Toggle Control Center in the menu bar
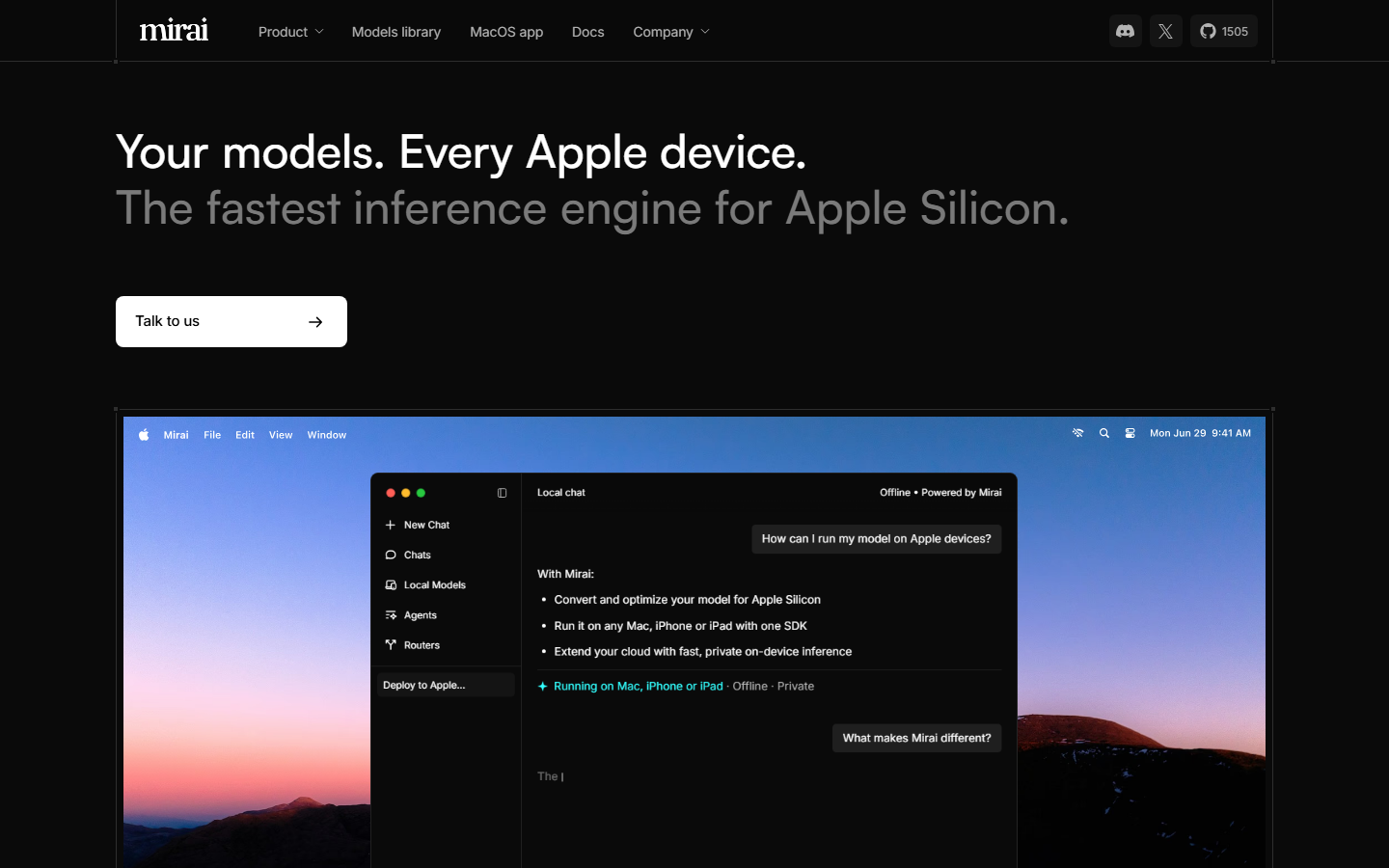 pyautogui.click(x=1130, y=433)
